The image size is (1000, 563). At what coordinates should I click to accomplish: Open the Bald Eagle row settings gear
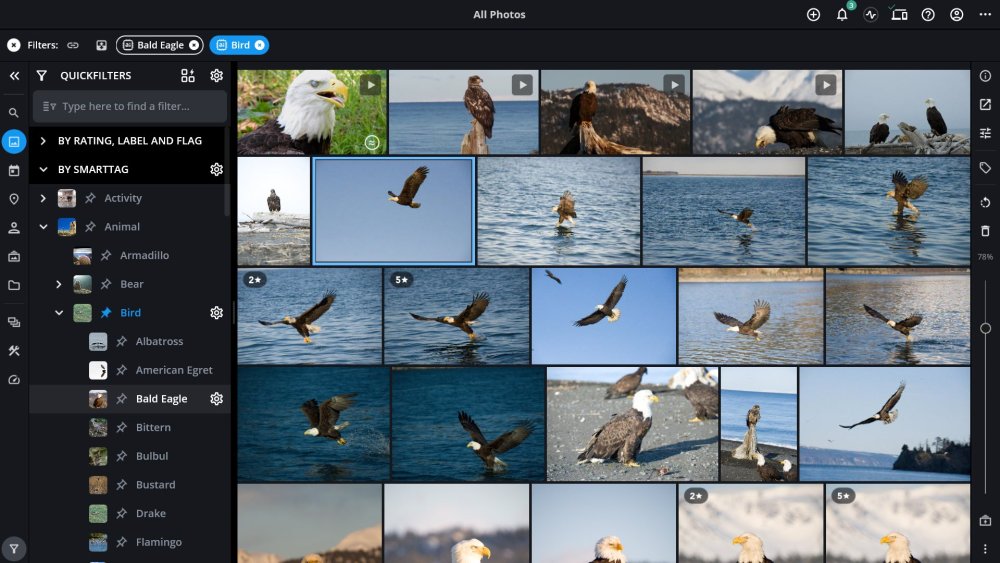pos(217,399)
